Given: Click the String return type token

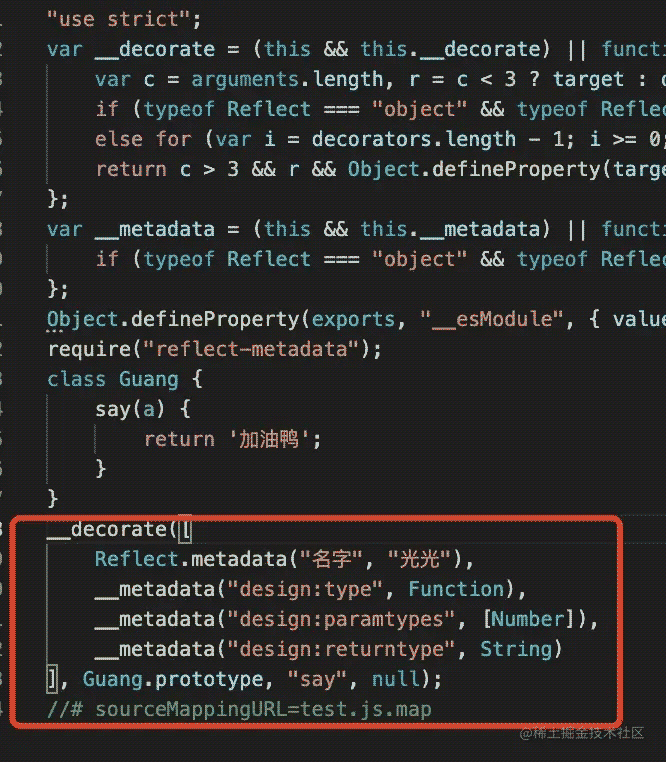Looking at the screenshot, I should tap(516, 650).
